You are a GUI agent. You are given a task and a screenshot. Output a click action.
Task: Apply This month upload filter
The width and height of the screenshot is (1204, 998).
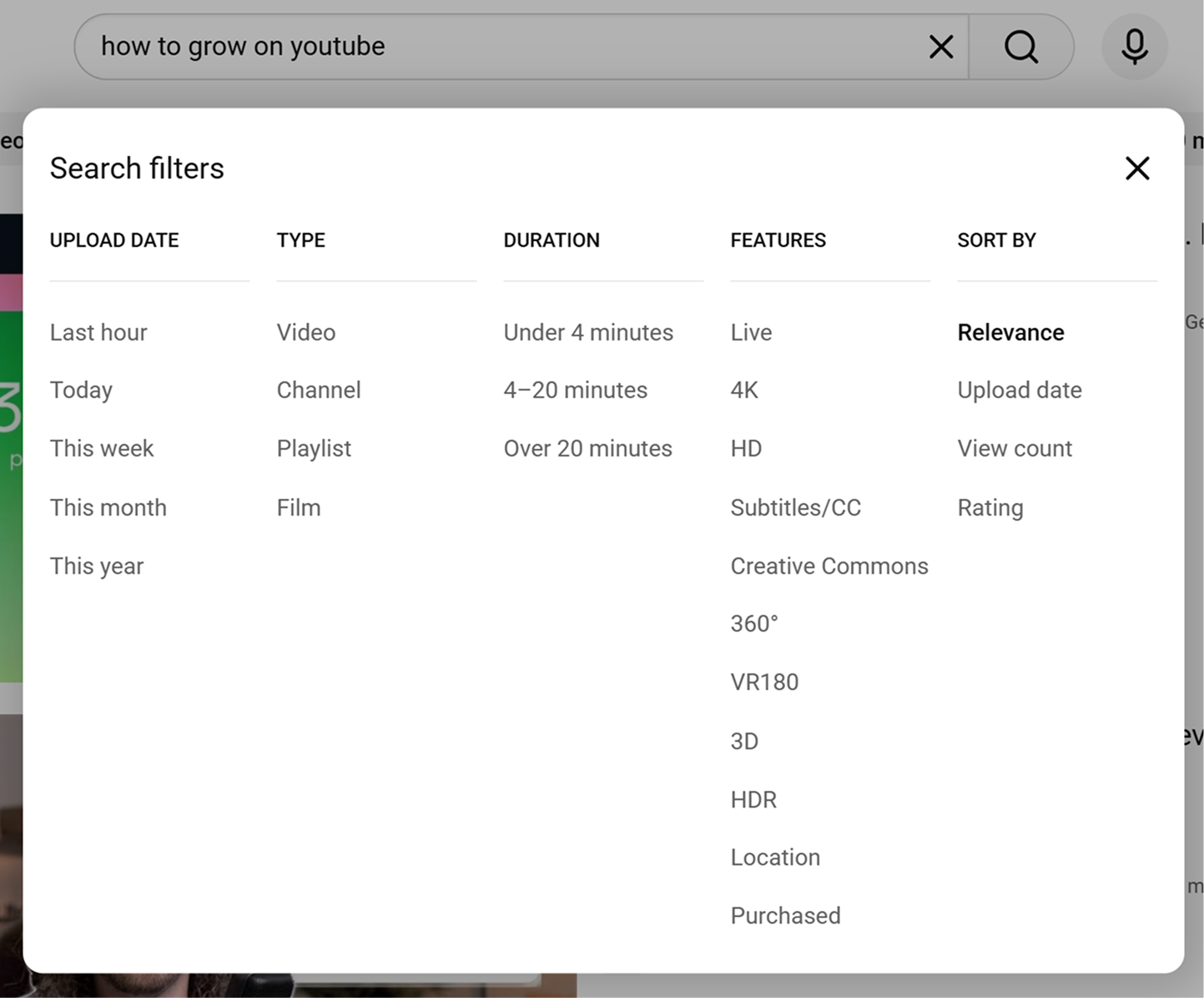(108, 507)
